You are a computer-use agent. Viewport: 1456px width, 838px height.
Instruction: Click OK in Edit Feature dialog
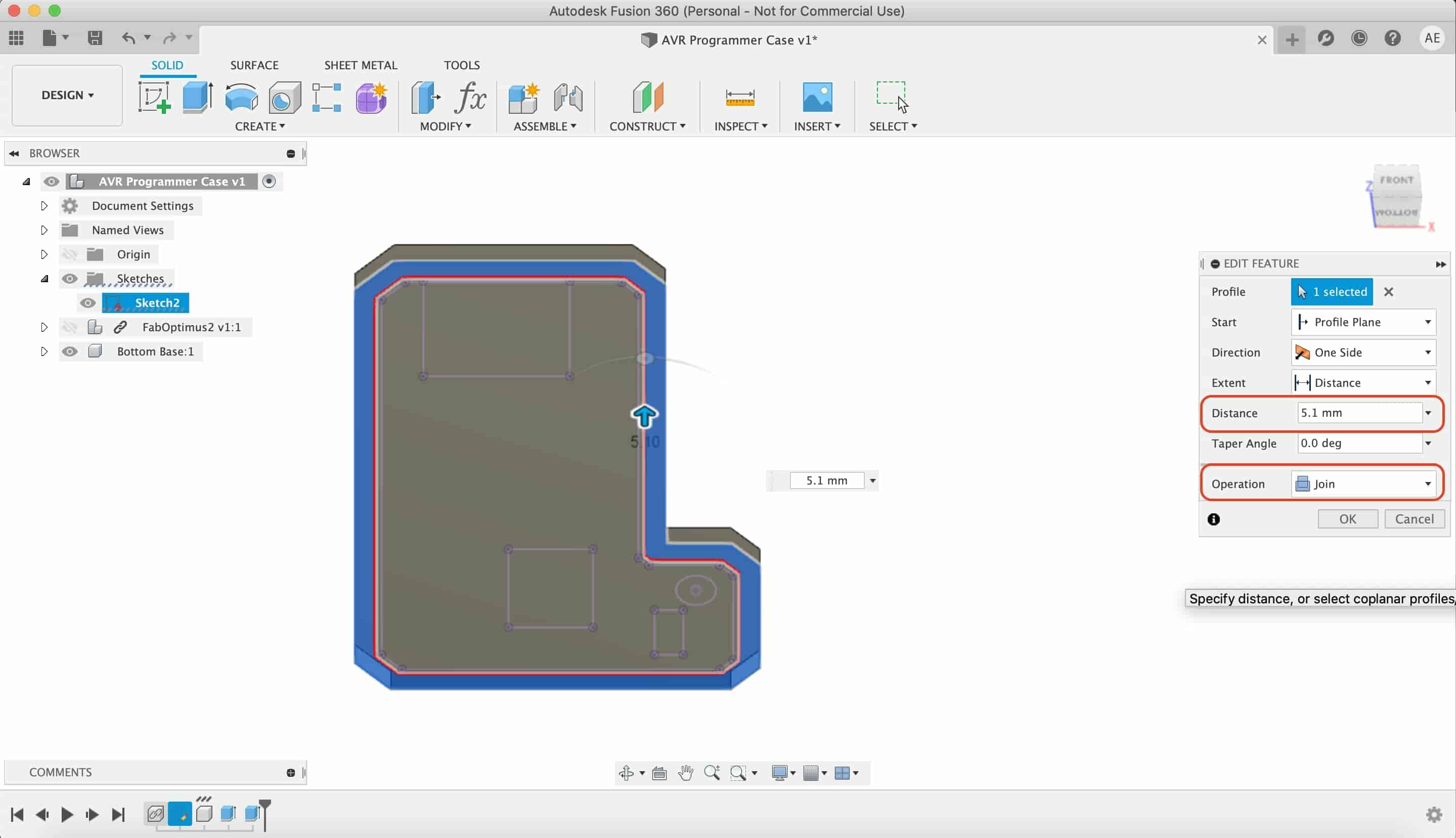coord(1348,519)
